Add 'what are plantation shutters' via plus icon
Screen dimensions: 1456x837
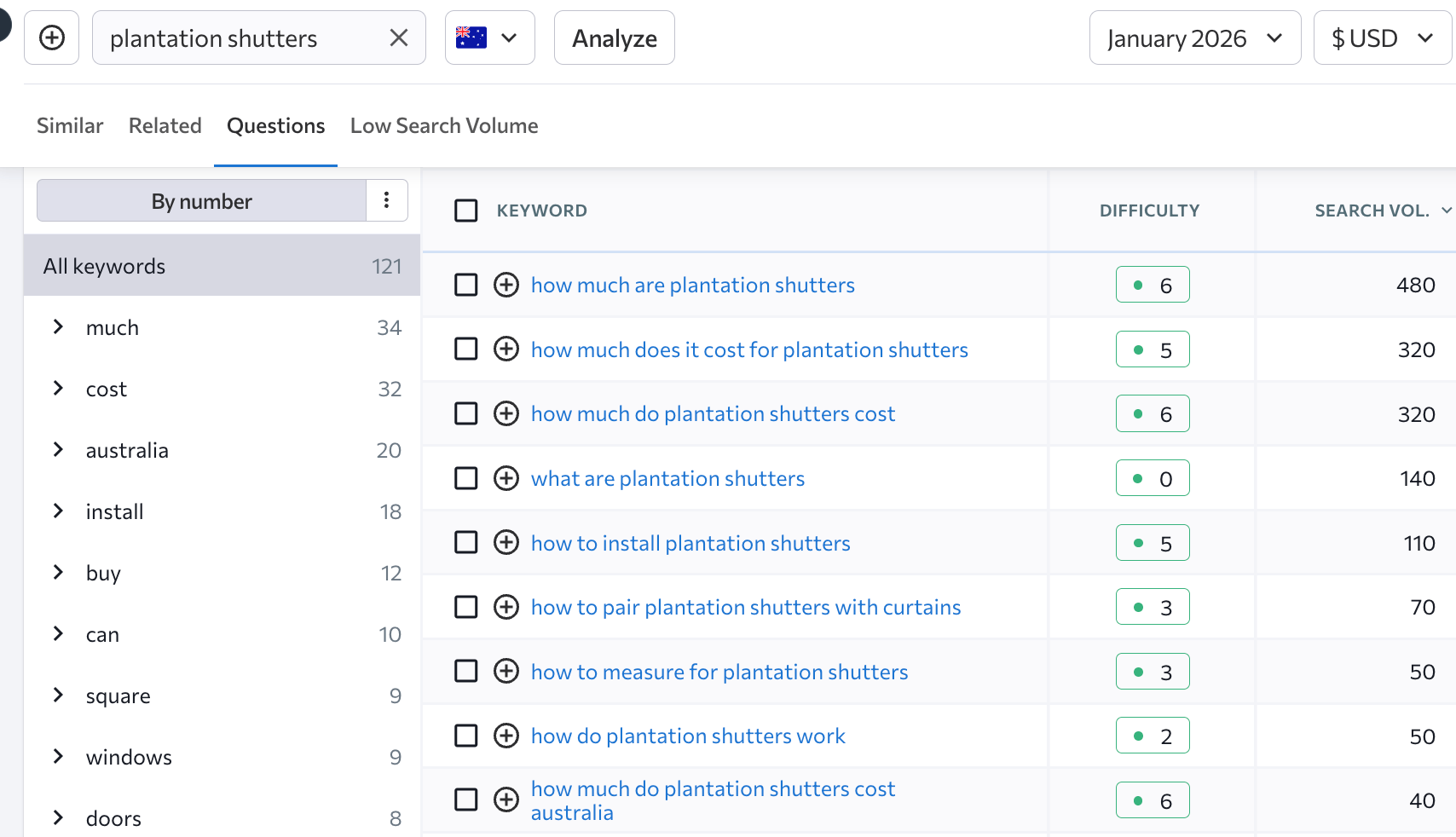(506, 478)
